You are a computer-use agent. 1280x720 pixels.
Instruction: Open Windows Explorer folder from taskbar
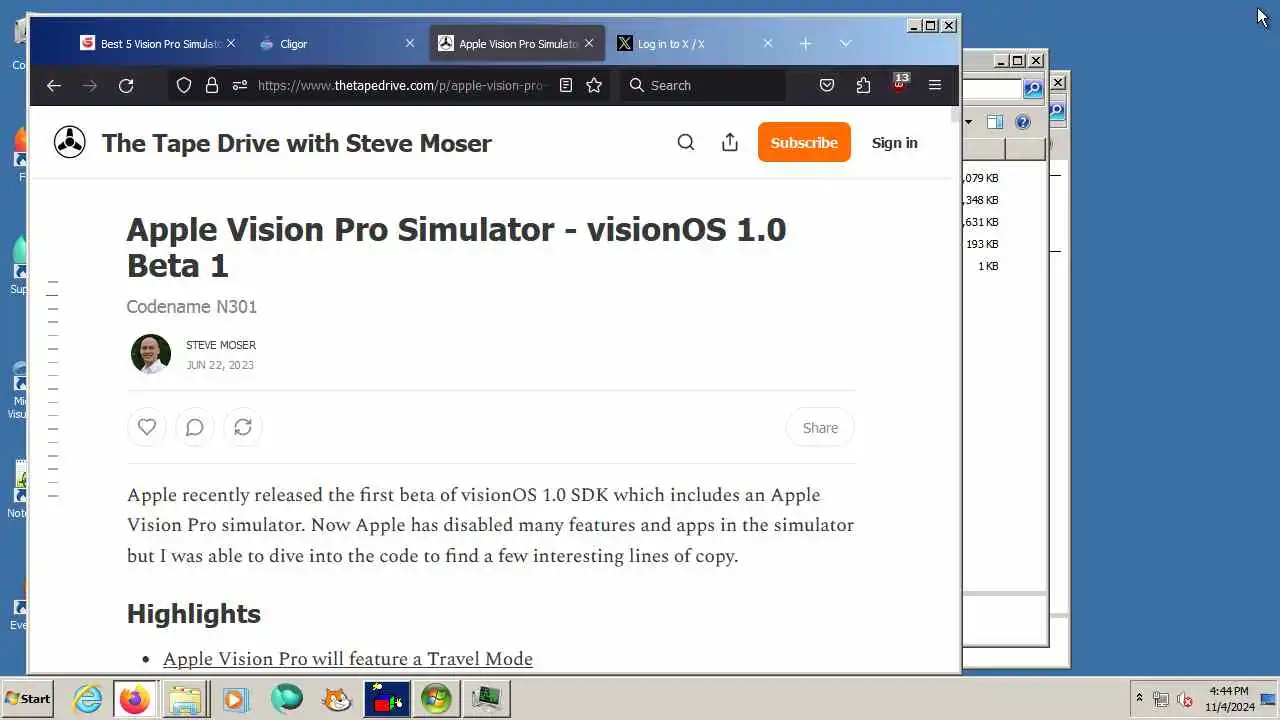(x=184, y=699)
